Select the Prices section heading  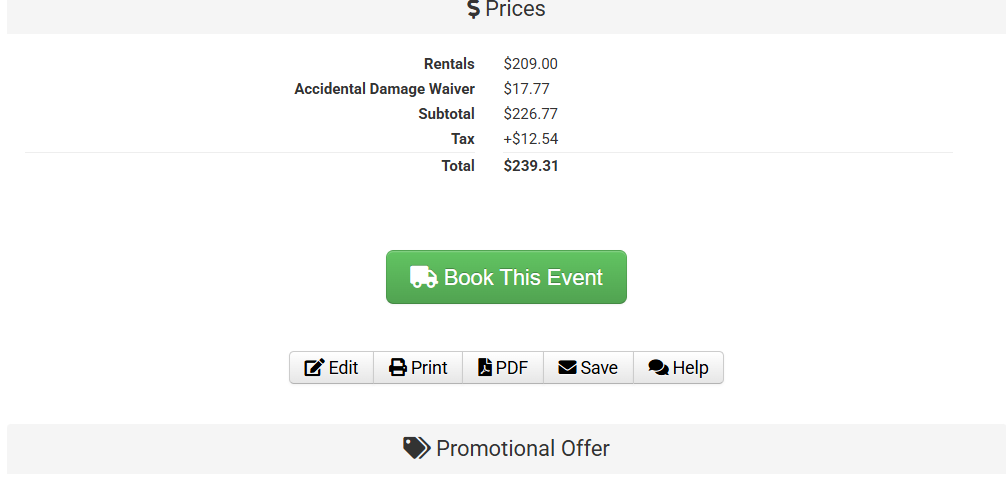point(515,10)
